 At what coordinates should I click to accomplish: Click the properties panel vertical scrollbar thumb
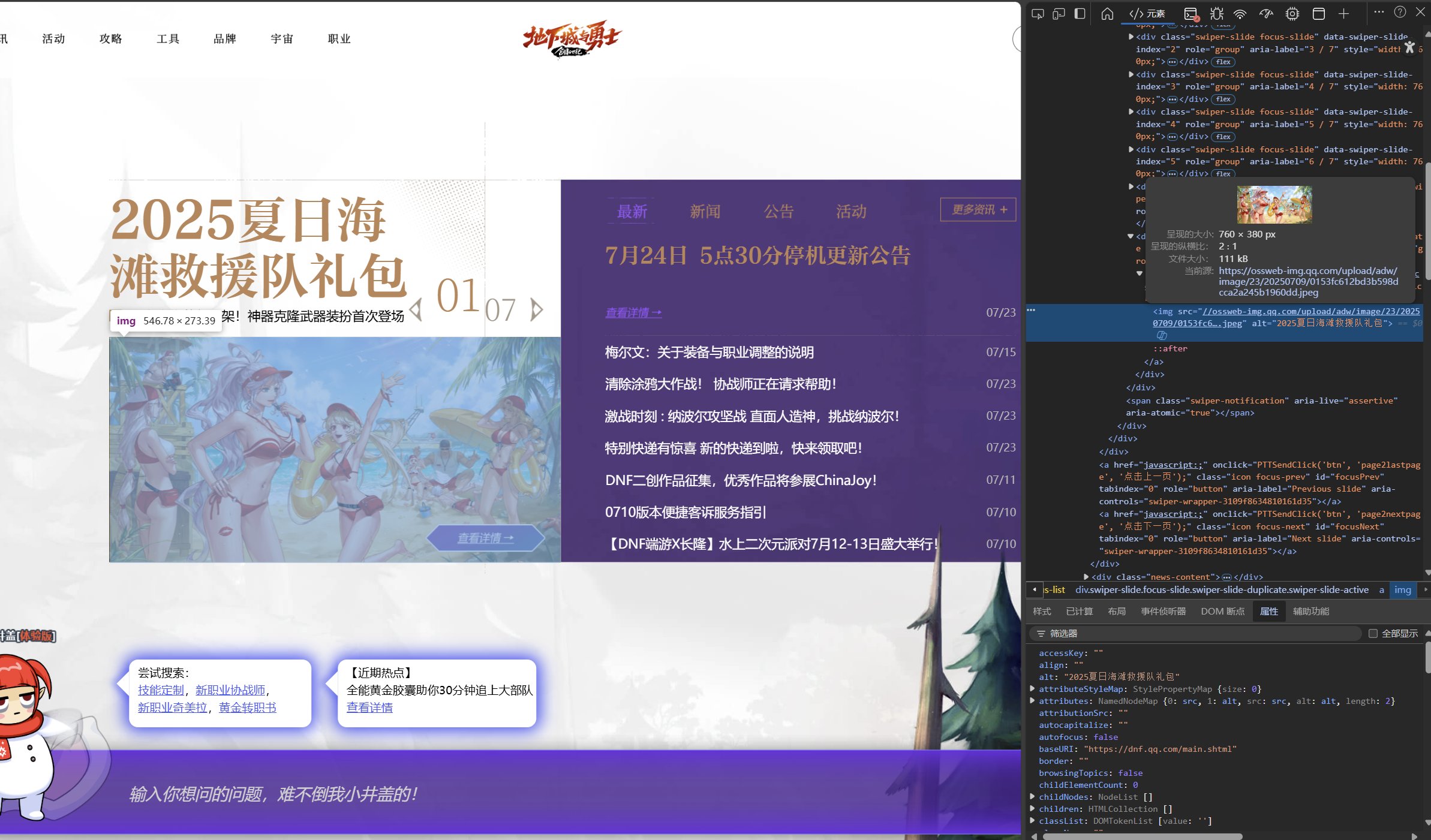1427,656
